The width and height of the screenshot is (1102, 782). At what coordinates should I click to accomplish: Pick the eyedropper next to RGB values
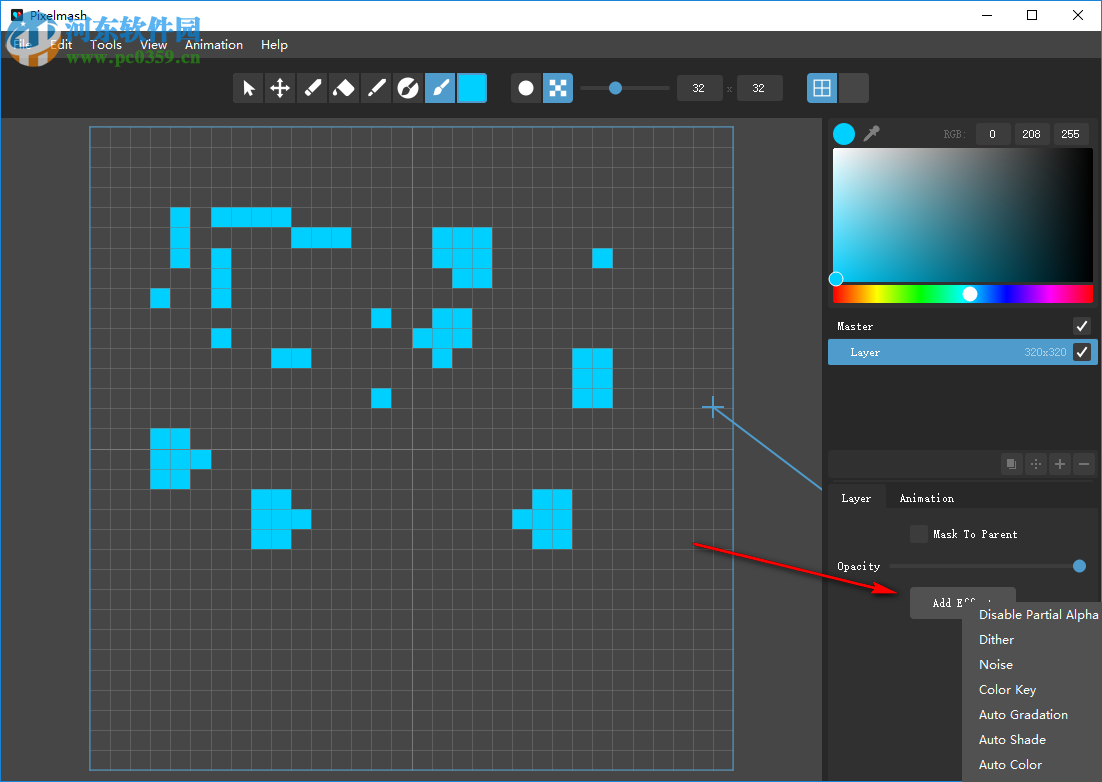[x=872, y=134]
